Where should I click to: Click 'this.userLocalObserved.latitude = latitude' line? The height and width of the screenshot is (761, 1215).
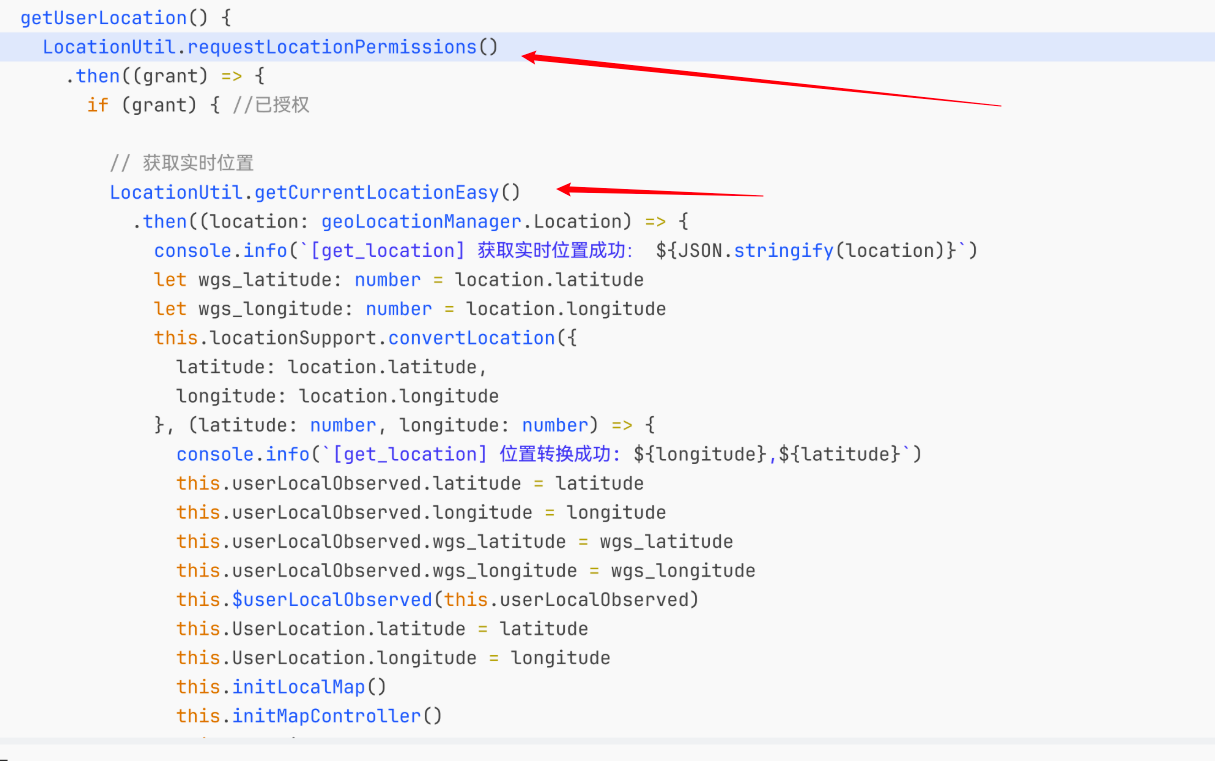[x=410, y=483]
